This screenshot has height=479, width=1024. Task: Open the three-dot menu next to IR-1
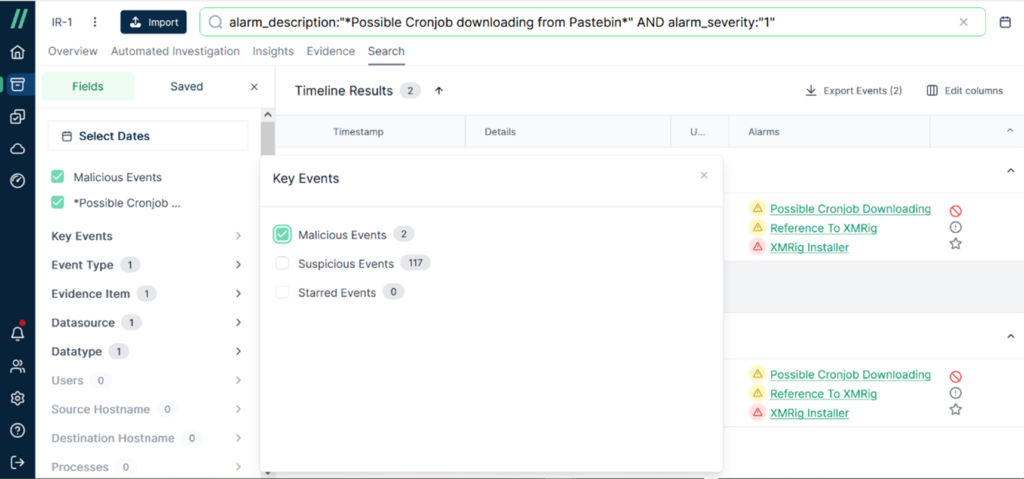95,22
